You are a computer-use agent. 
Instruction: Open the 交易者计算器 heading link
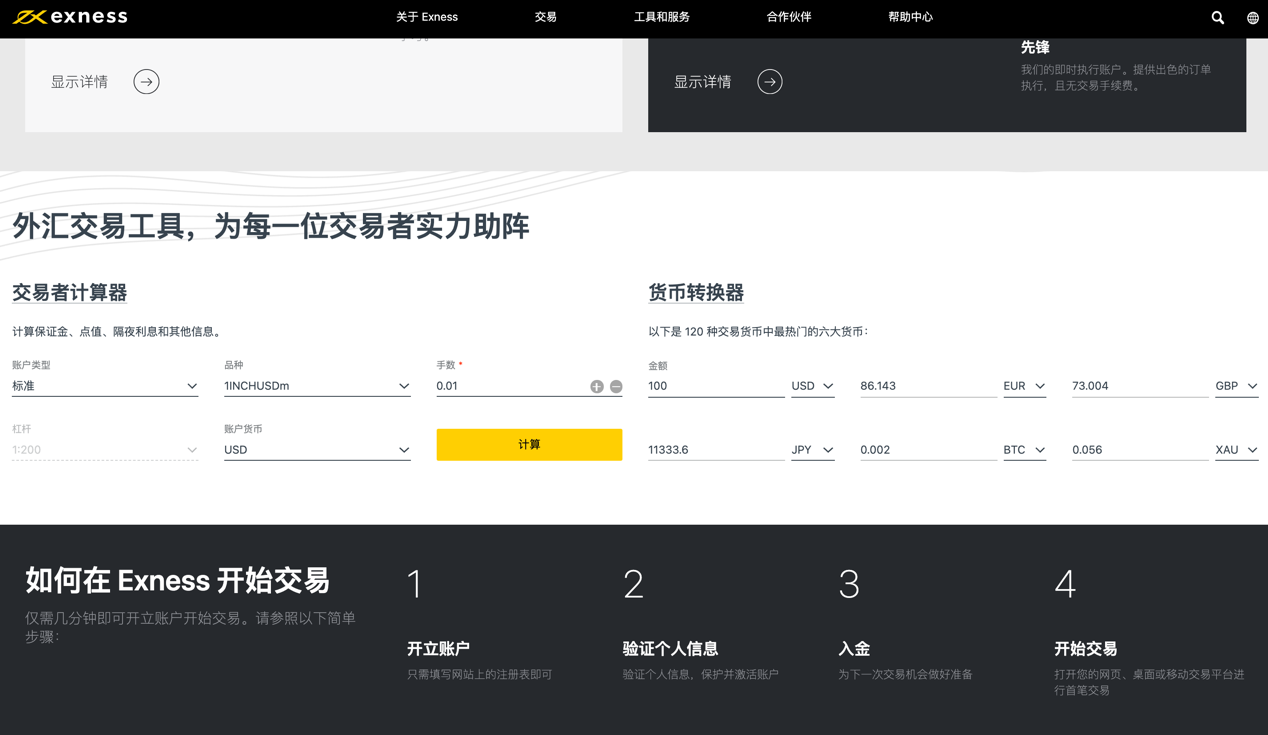click(x=70, y=293)
